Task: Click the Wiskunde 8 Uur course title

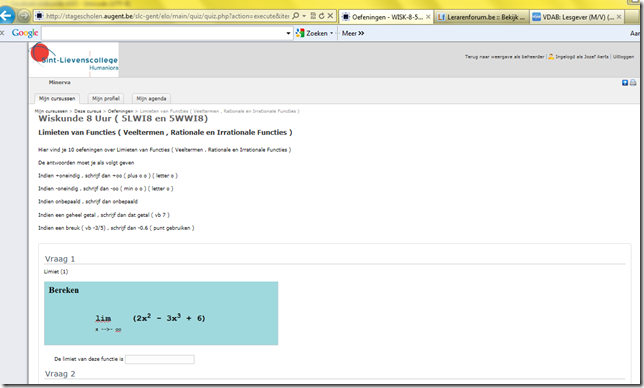Action: point(123,119)
